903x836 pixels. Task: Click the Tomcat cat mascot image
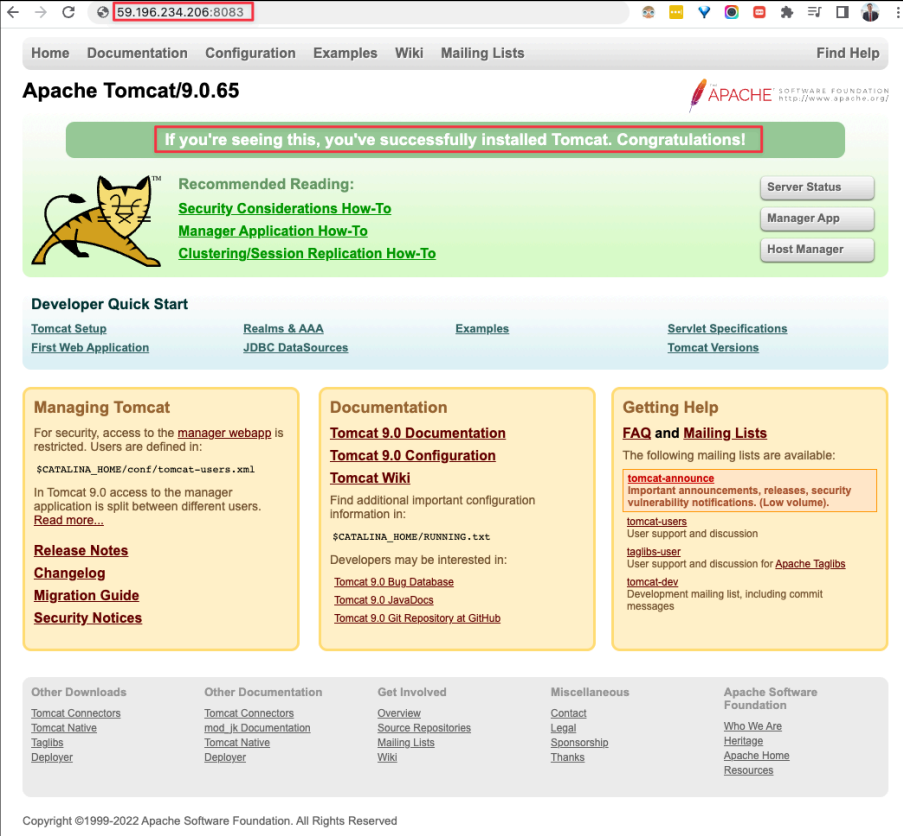[x=97, y=221]
